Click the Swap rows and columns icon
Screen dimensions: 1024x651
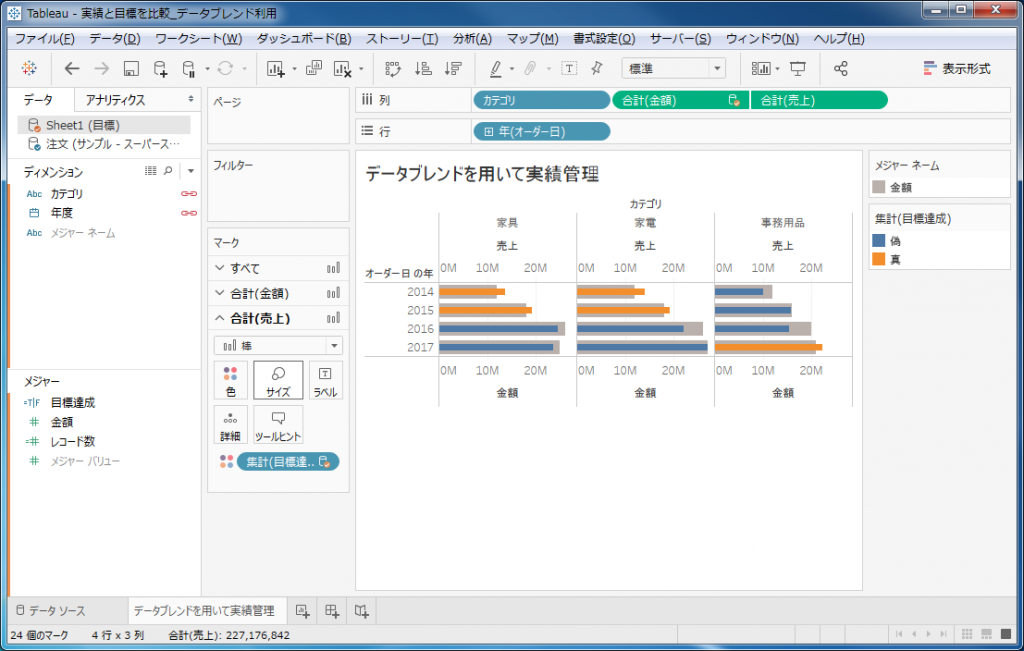pyautogui.click(x=393, y=69)
